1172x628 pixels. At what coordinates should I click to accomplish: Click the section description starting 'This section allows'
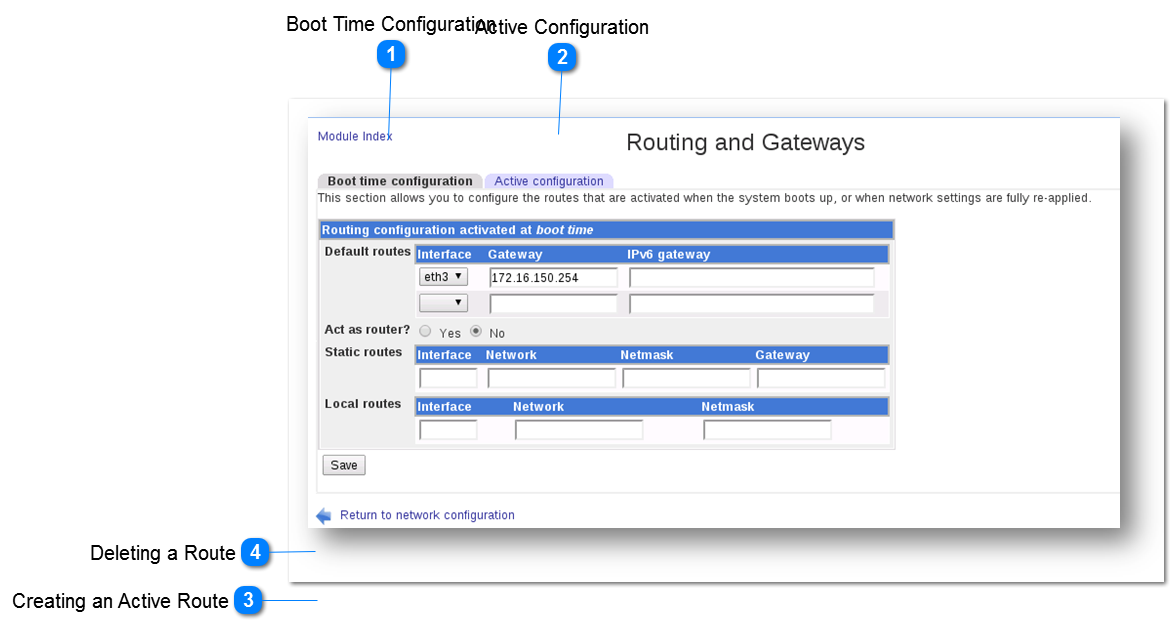[704, 198]
